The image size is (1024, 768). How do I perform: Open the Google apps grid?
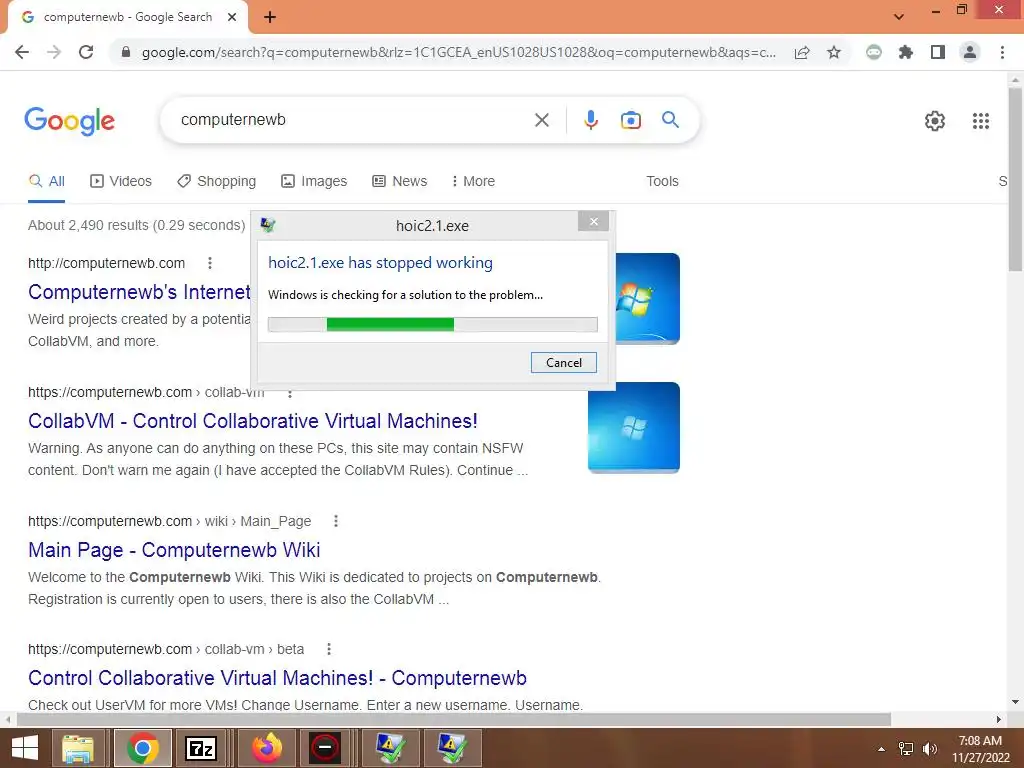(x=980, y=121)
